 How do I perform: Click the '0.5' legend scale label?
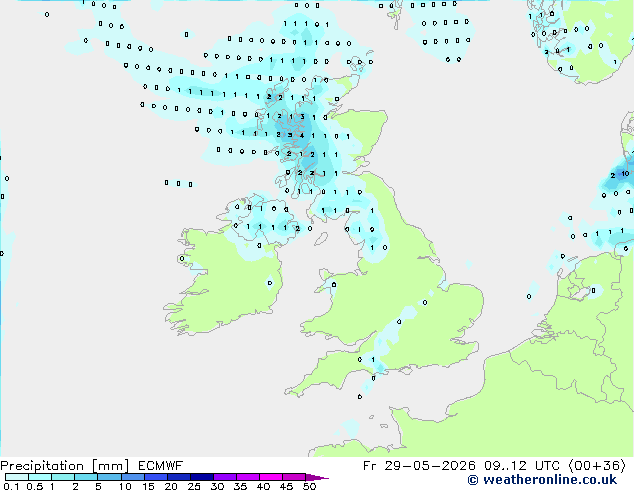(x=34, y=486)
